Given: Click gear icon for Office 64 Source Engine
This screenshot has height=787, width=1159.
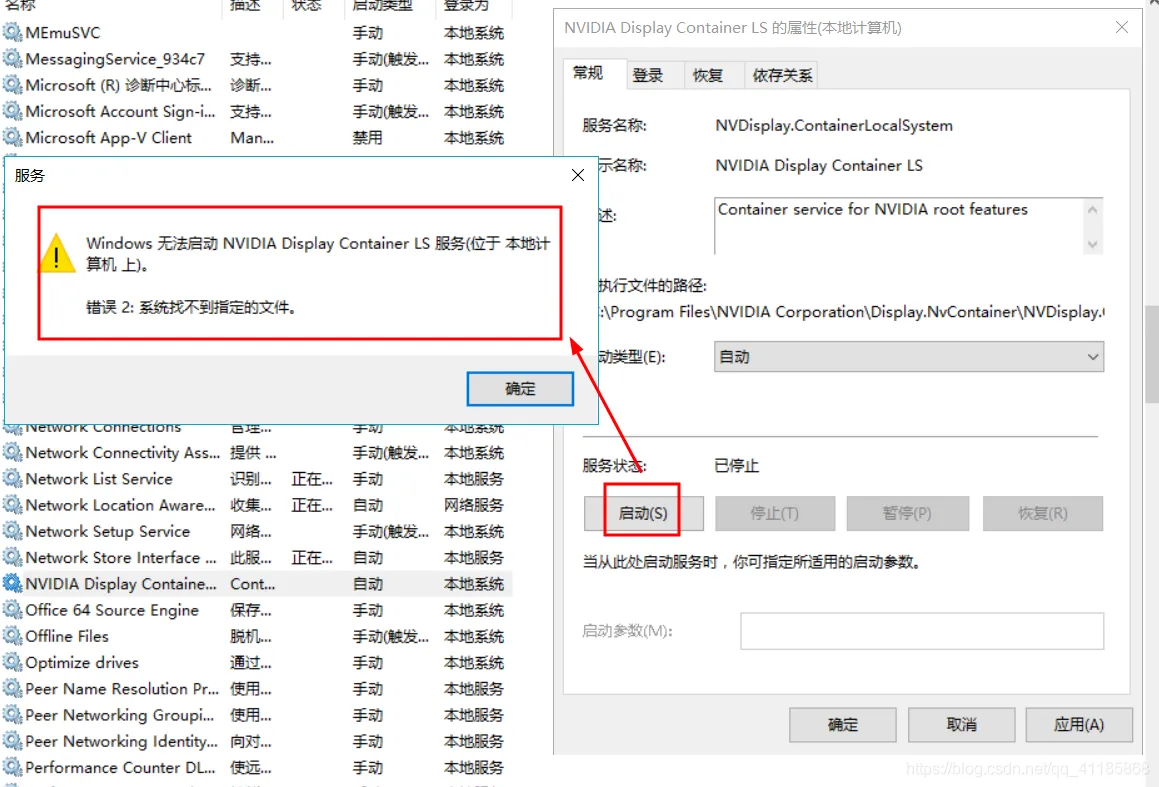Looking at the screenshot, I should pos(12,610).
